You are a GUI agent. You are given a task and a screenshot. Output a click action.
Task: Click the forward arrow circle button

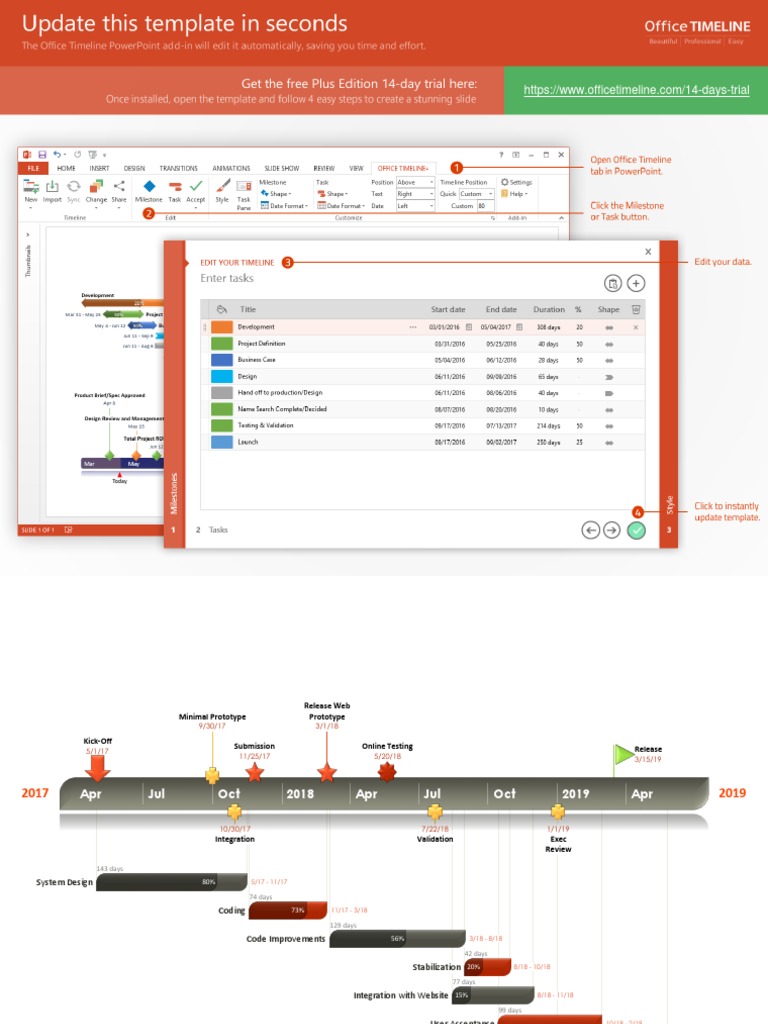click(612, 530)
